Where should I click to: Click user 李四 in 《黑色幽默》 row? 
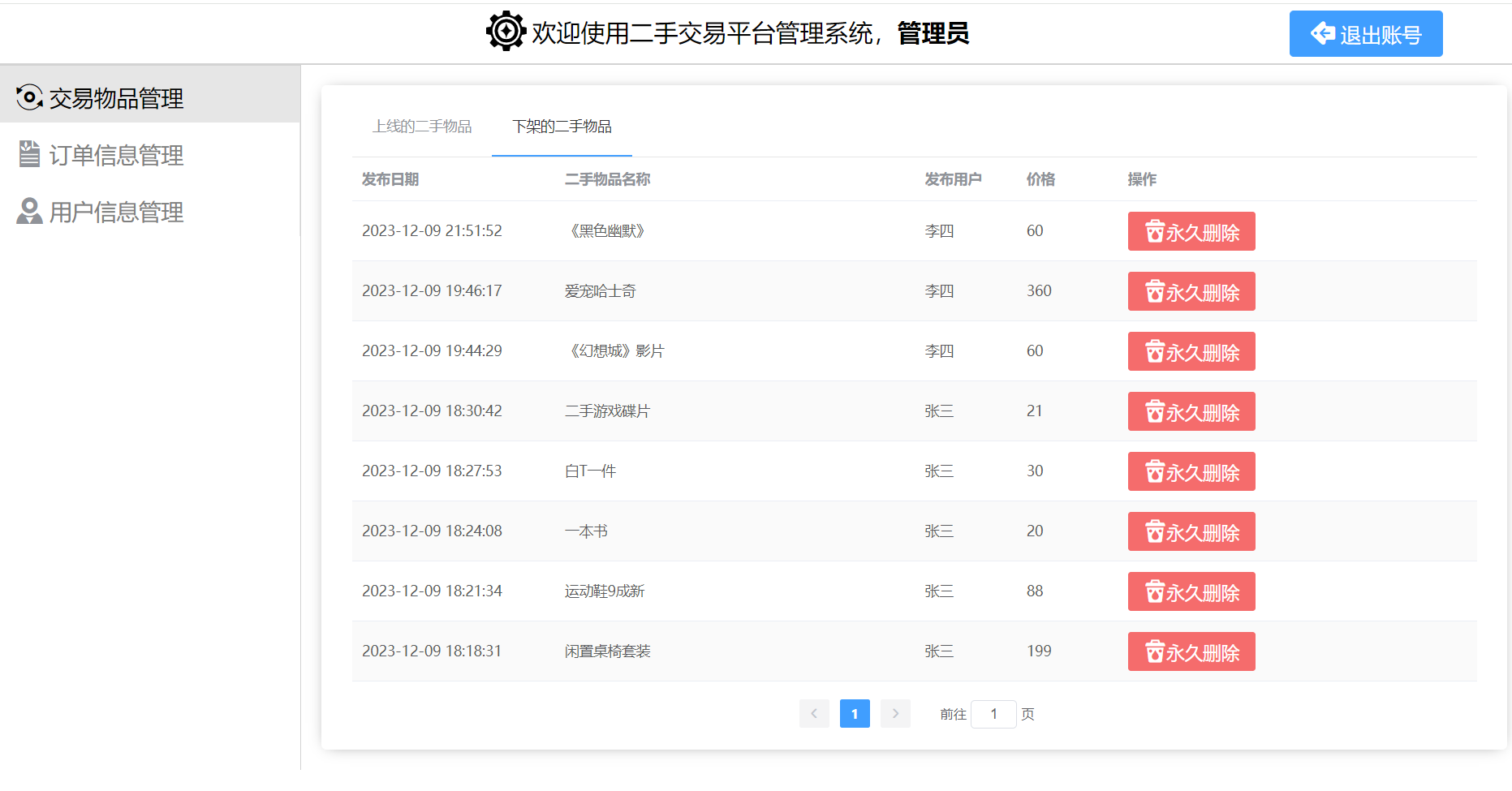point(940,231)
